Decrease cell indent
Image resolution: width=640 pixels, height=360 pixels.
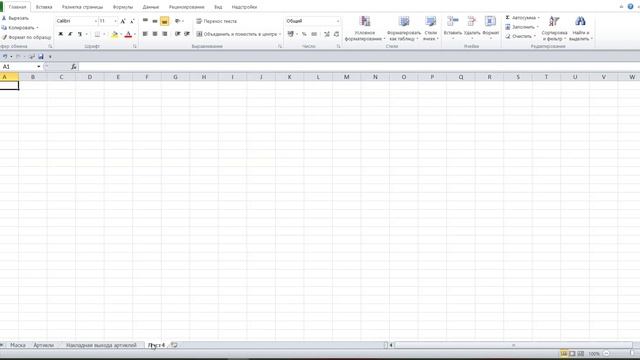click(x=178, y=34)
